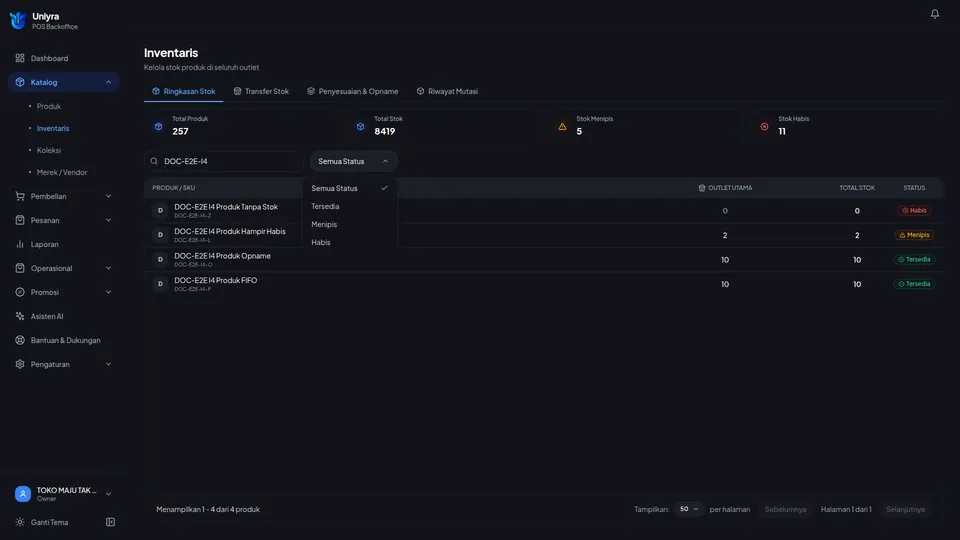Close the Semua Status dropdown button
Viewport: 960px width, 540px height.
pyautogui.click(x=354, y=161)
